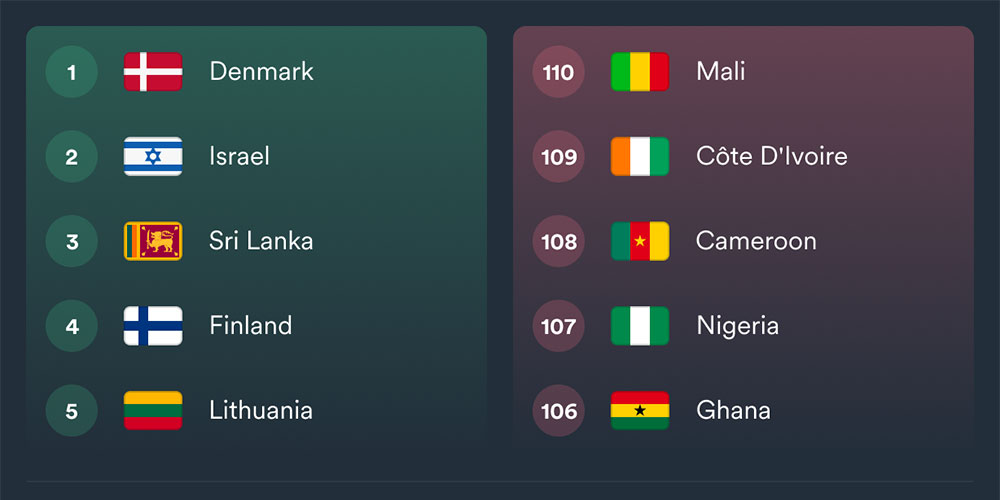The width and height of the screenshot is (1000, 500).
Task: Click the Nigeria country name
Action: click(737, 326)
